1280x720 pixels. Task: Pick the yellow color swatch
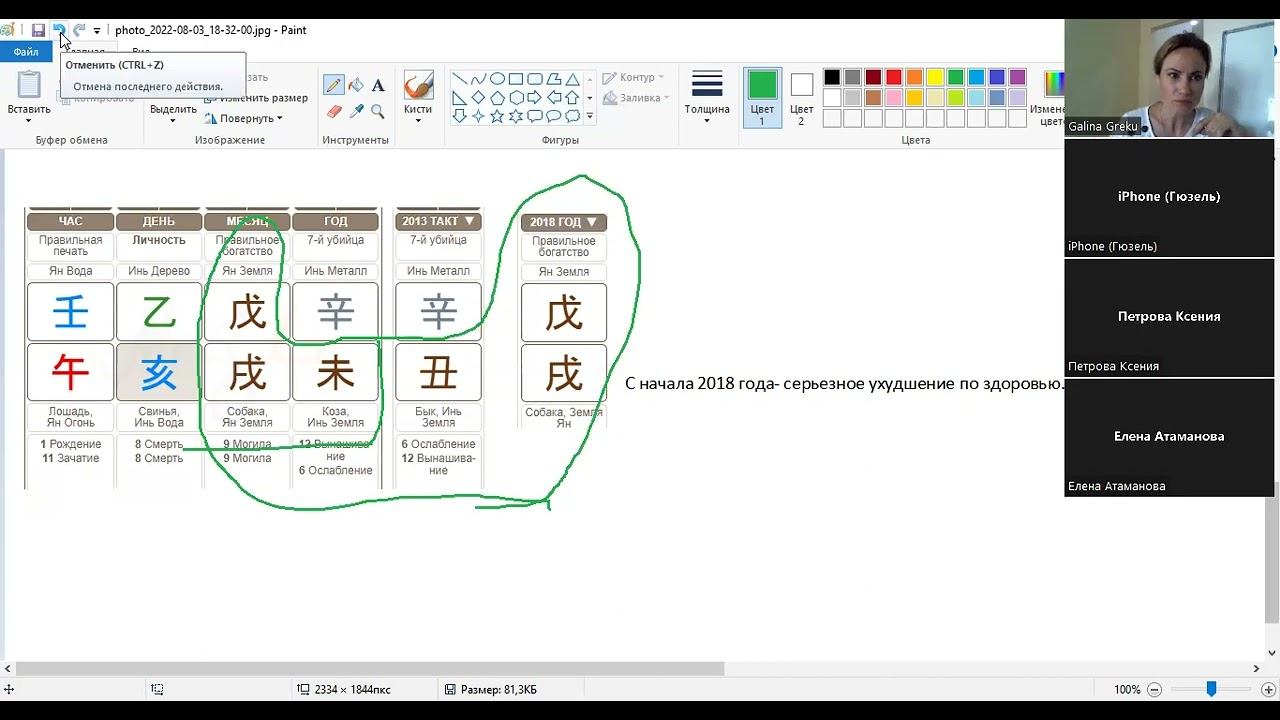point(935,77)
